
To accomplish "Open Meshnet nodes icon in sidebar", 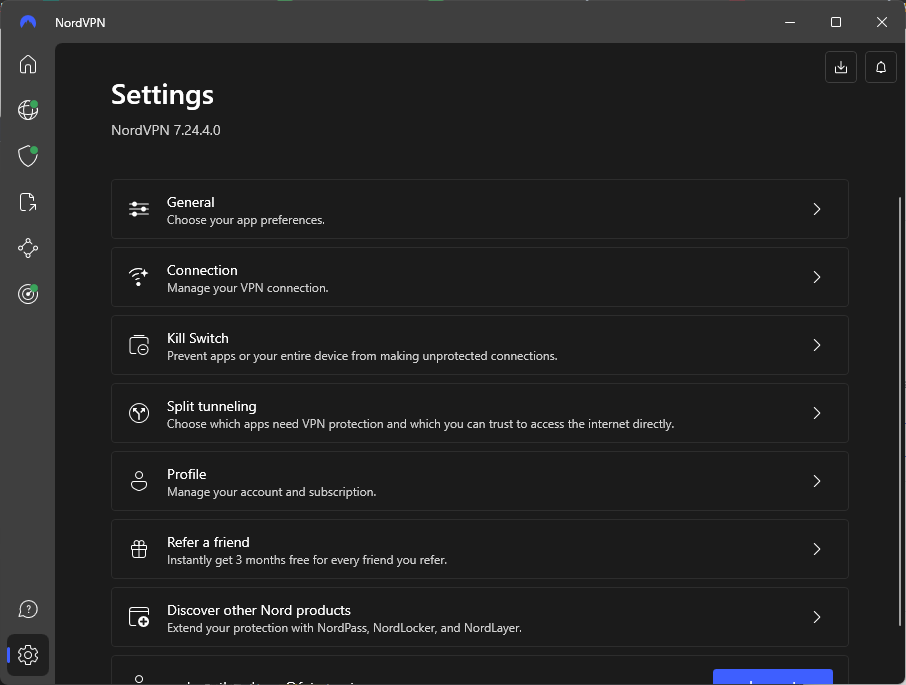I will [28, 248].
